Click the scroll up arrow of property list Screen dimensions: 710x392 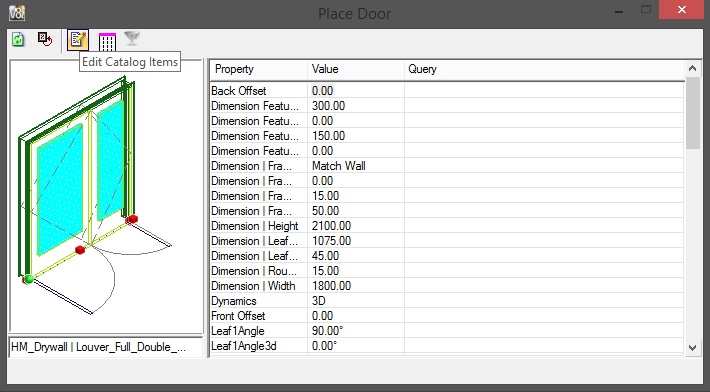(x=692, y=68)
